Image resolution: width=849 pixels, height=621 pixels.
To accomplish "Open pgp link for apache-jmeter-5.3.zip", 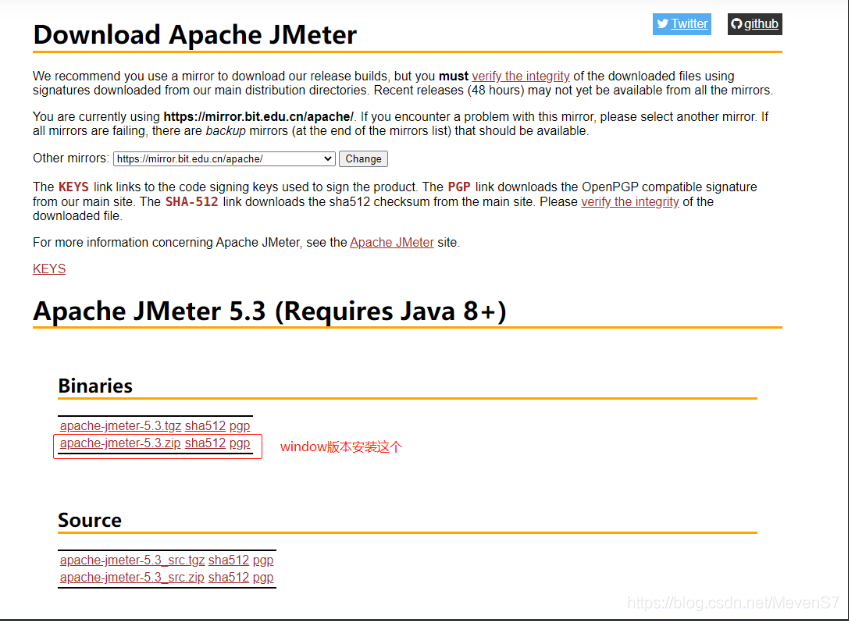I will tap(239, 443).
